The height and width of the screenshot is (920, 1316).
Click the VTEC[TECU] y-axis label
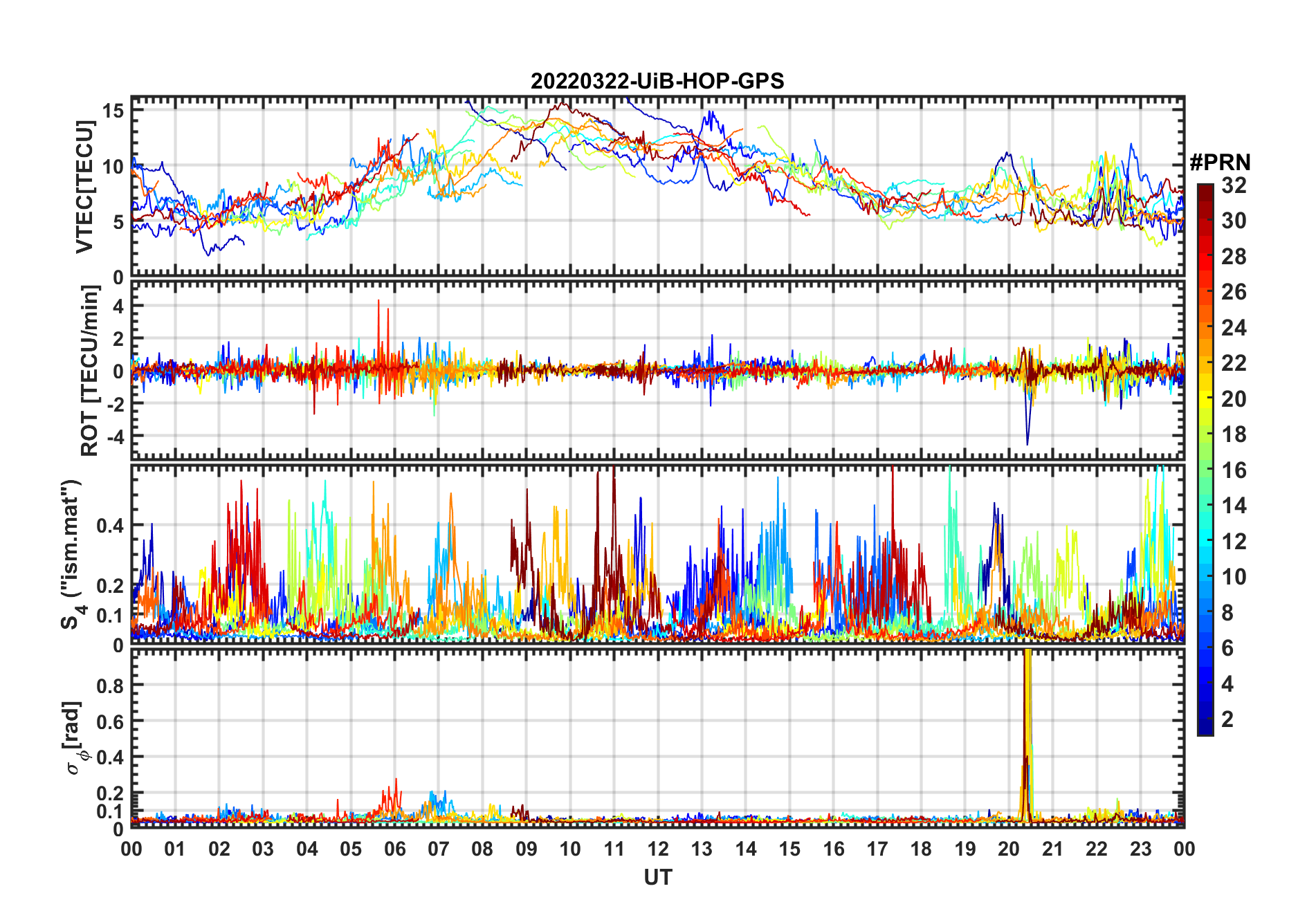pos(84,187)
